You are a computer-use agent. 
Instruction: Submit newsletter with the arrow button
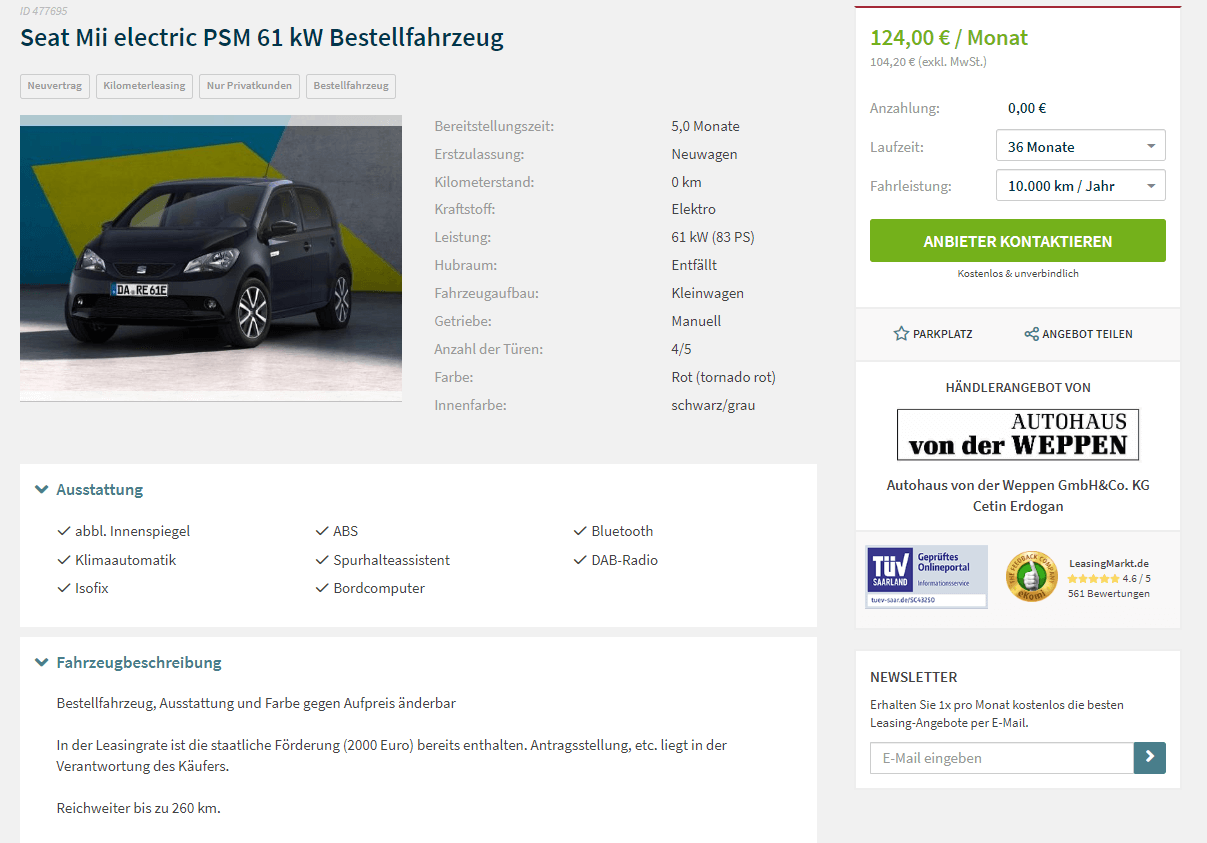[x=1150, y=758]
